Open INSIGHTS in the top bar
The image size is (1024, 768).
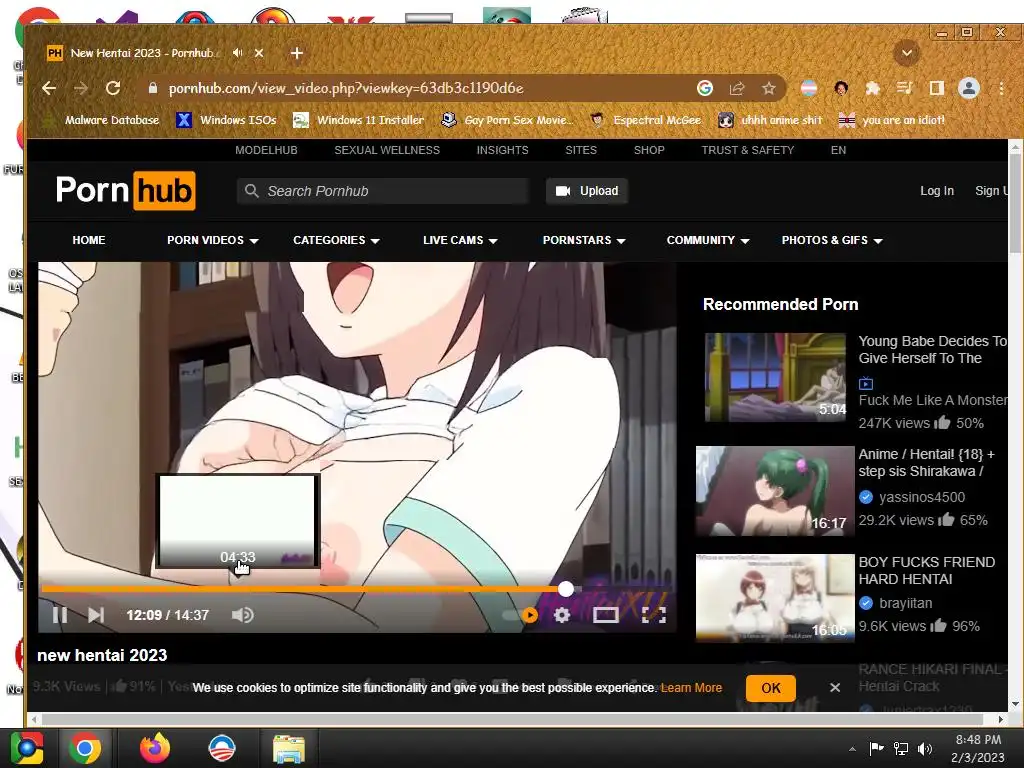tap(502, 150)
